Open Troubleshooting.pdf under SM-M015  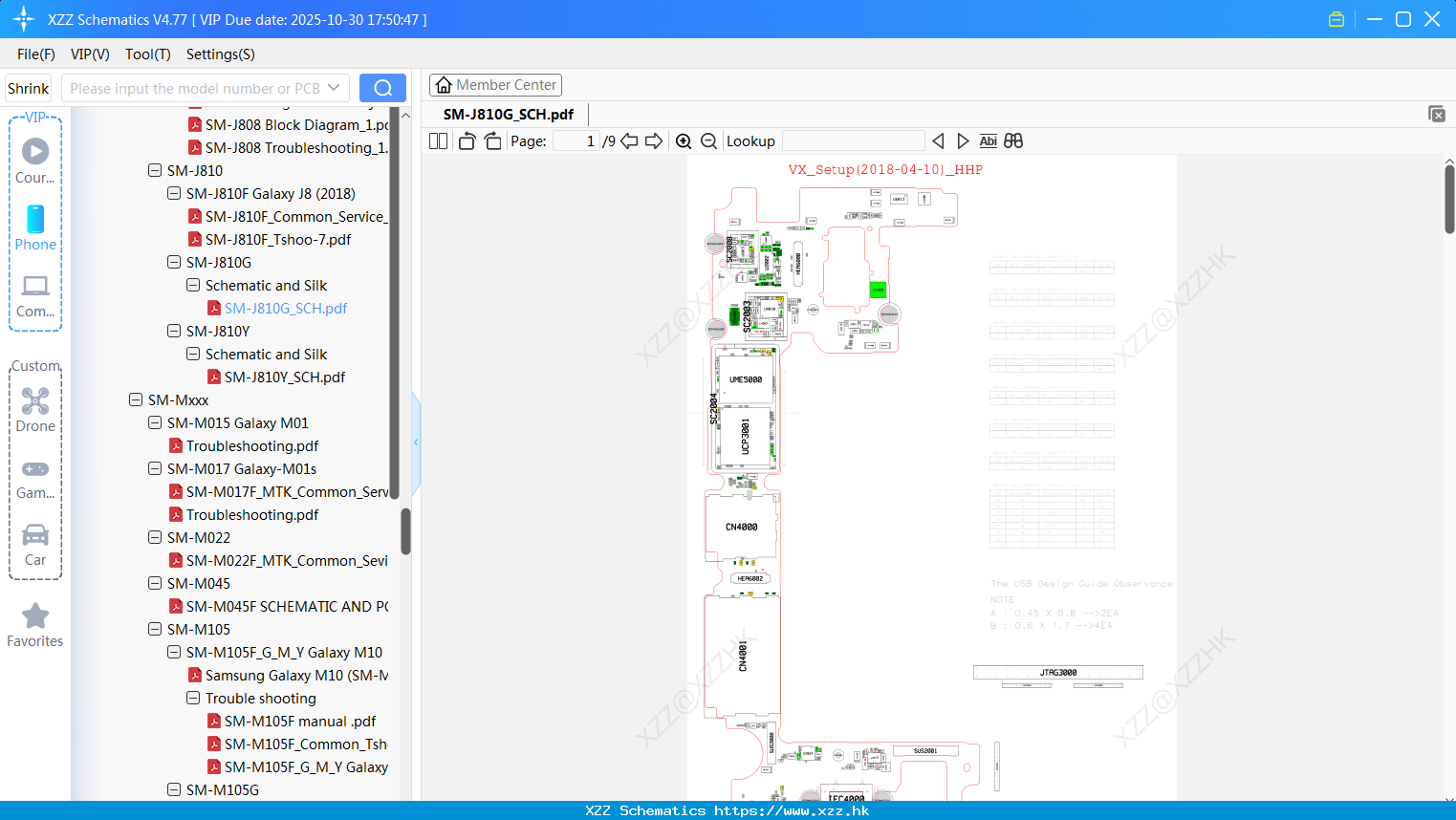(x=252, y=445)
